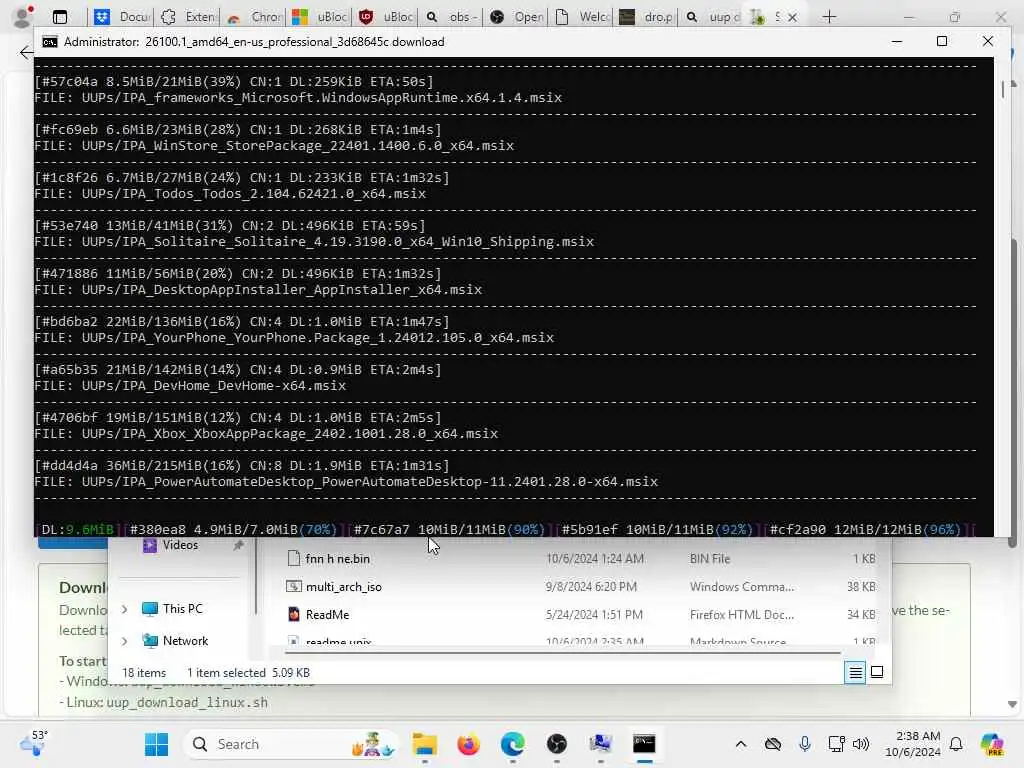
Task: Go back in the browser
Action: pyautogui.click(x=26, y=52)
